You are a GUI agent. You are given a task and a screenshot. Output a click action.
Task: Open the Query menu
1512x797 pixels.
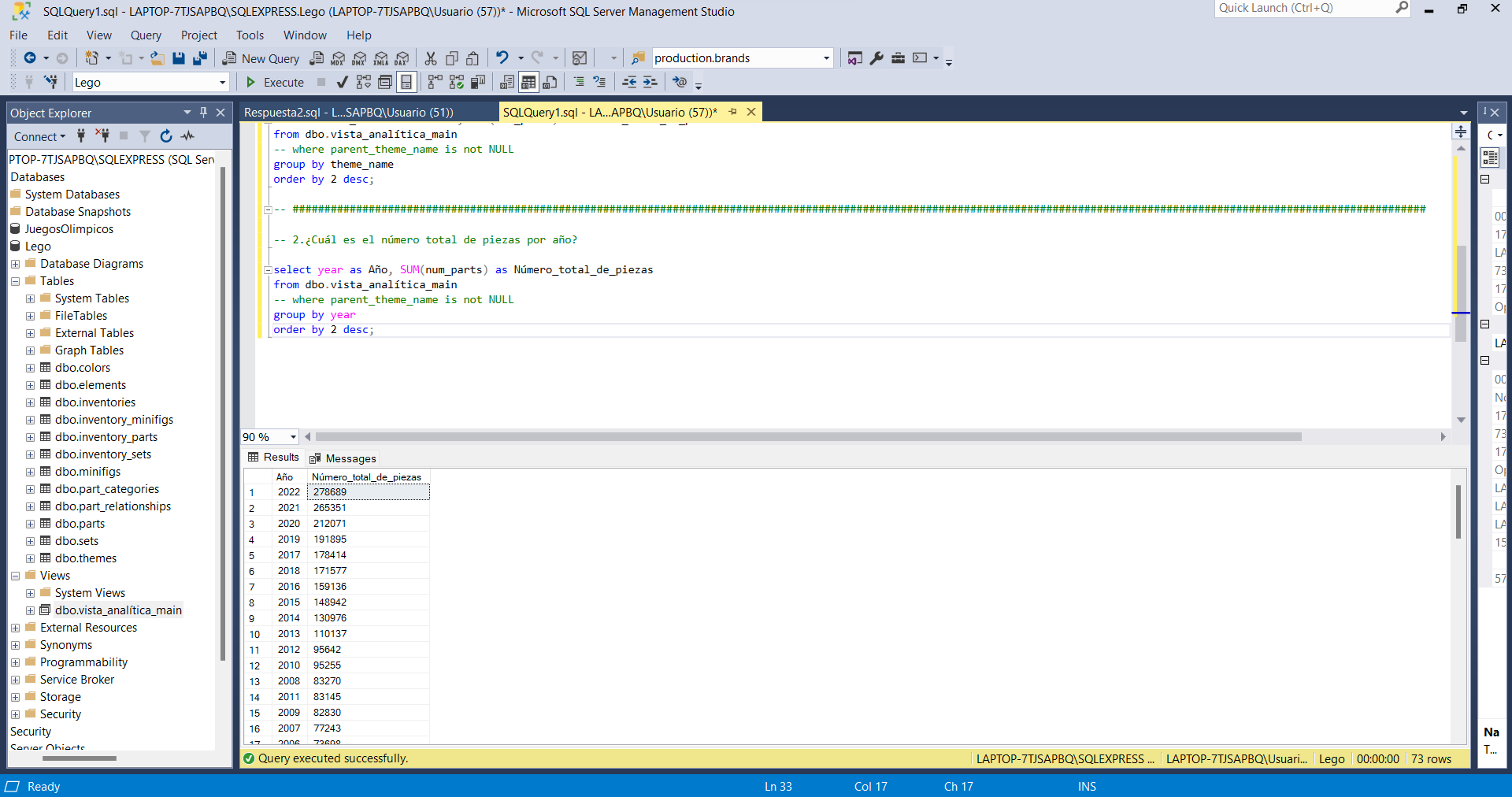click(x=146, y=35)
